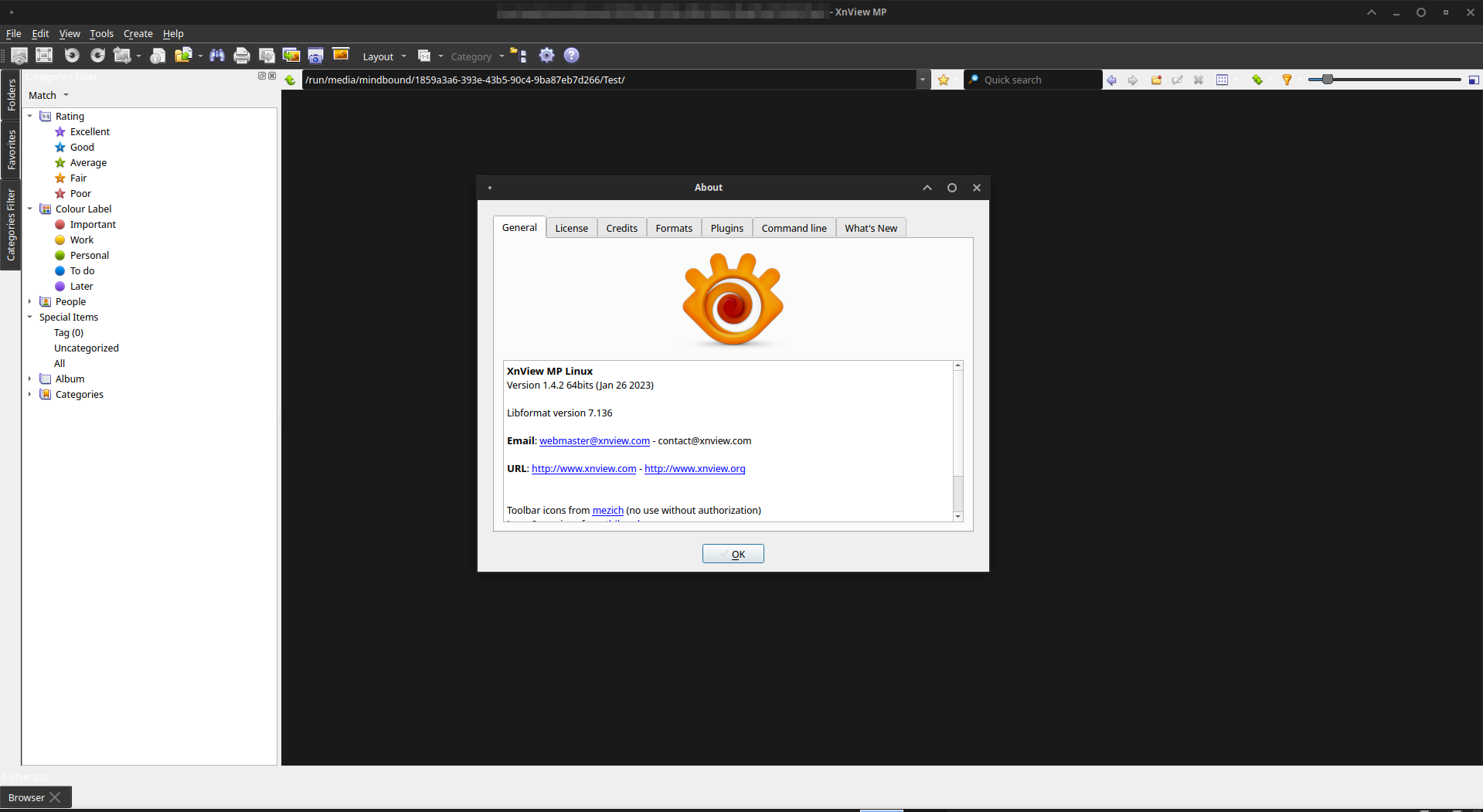Click the mezich link
The image size is (1483, 812).
pos(608,511)
